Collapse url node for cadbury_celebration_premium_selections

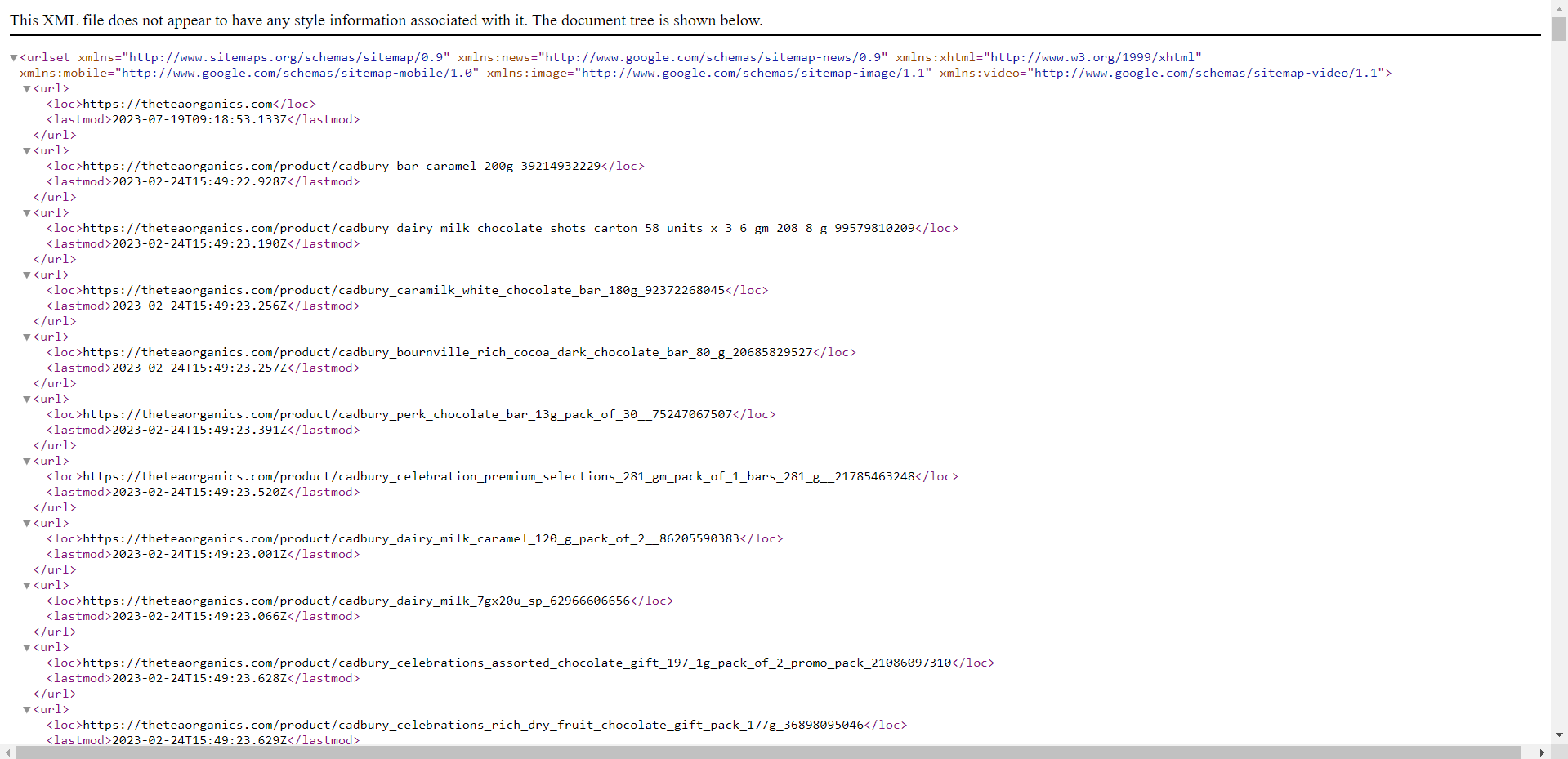click(27, 462)
